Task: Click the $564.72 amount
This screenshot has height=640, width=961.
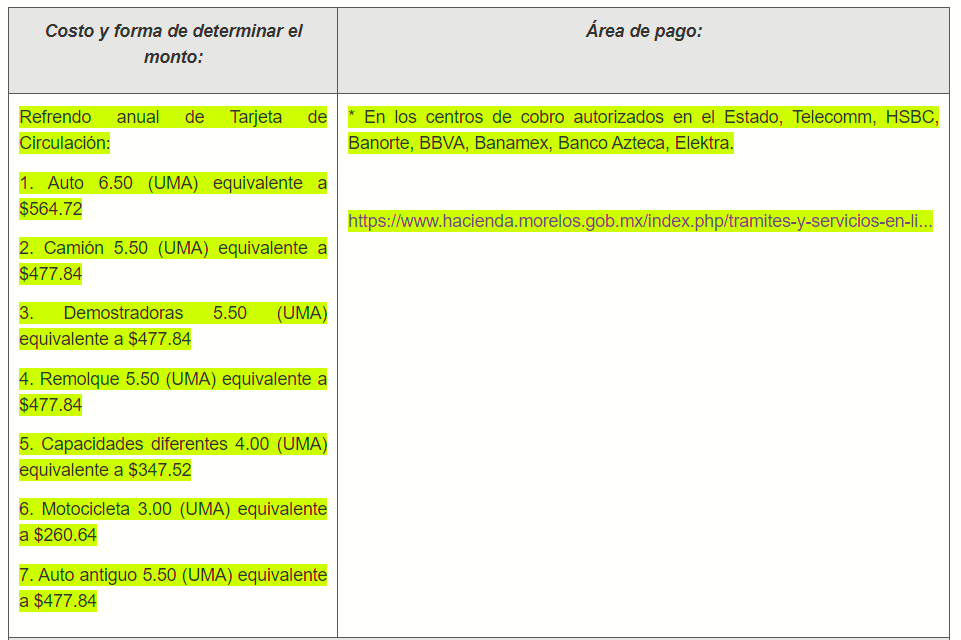Action: click(51, 209)
